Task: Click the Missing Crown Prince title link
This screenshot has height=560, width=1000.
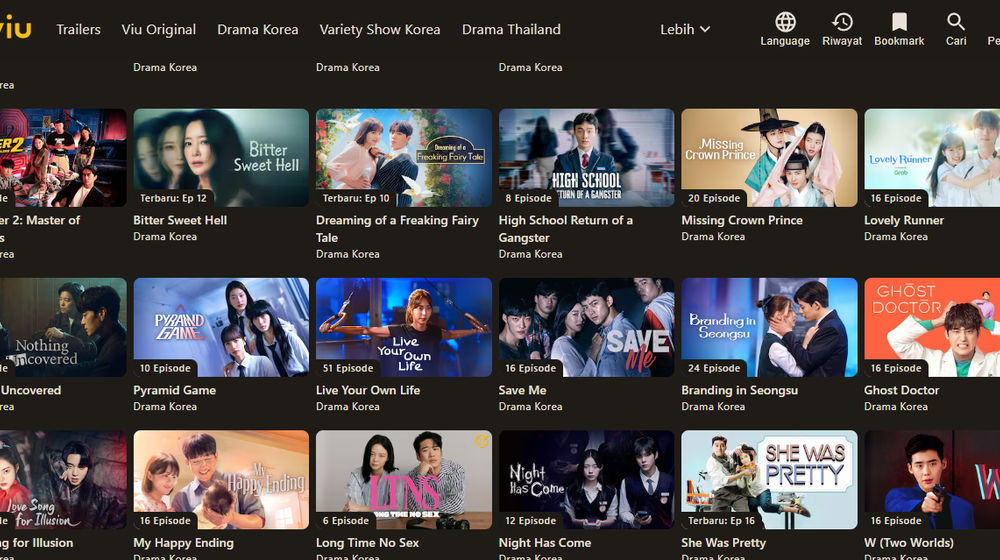Action: pos(742,220)
